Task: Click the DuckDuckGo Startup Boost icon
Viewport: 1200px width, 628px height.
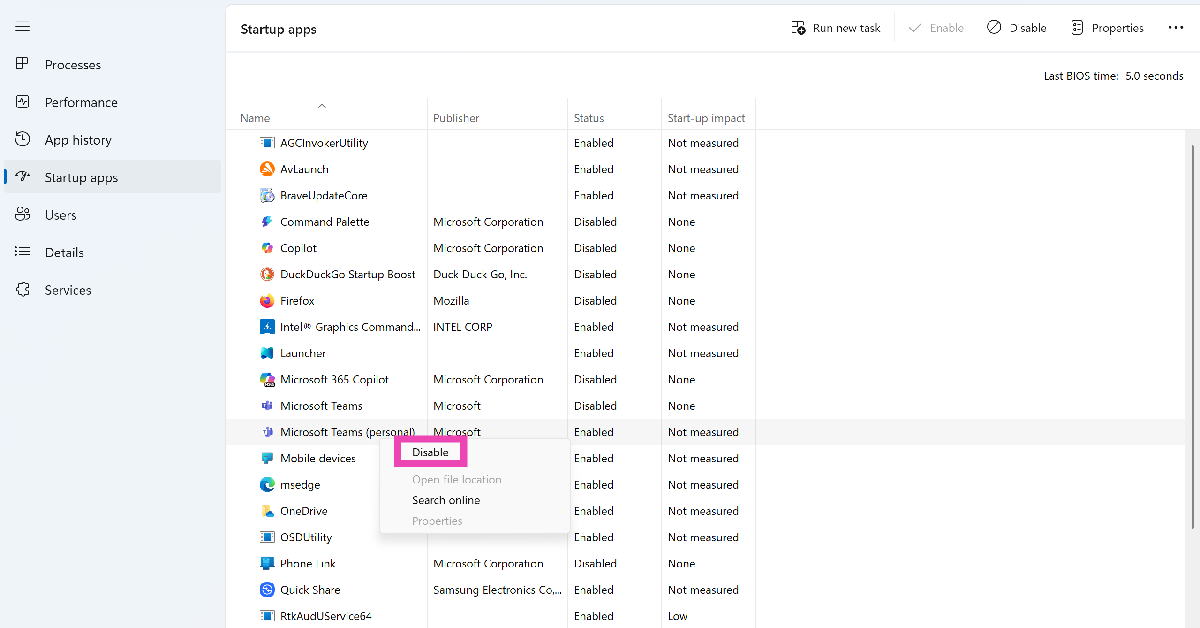Action: (x=267, y=274)
